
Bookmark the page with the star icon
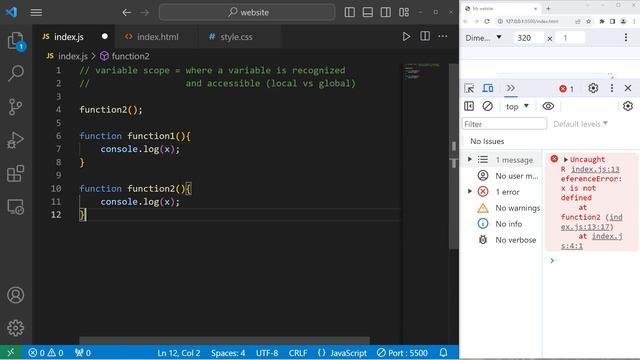[589, 21]
